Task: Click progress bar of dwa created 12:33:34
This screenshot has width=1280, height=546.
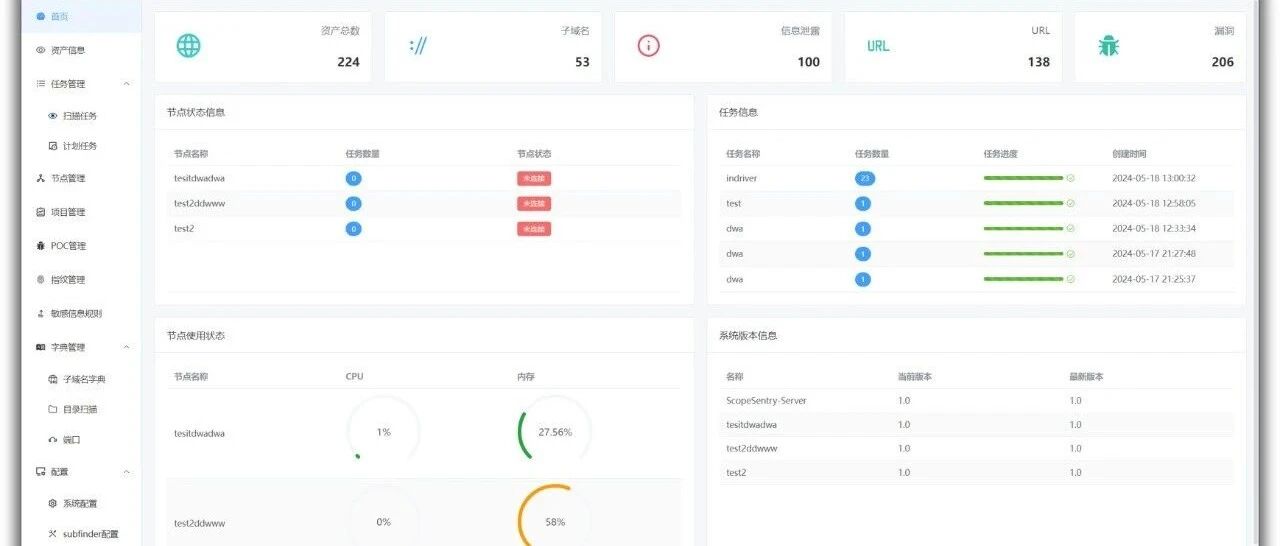Action: coord(1023,229)
